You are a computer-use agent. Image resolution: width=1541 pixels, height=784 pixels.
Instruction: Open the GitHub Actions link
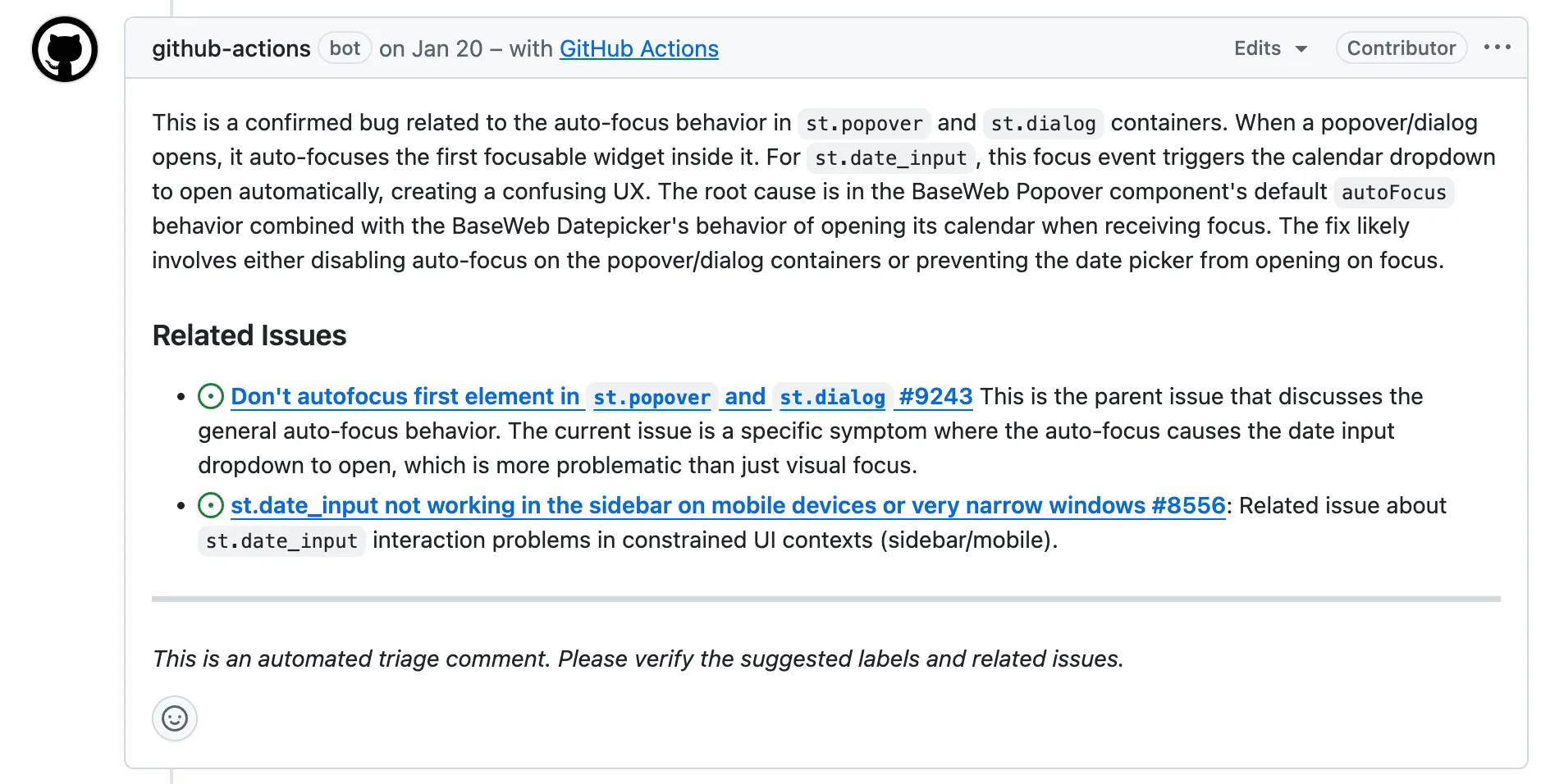click(x=638, y=48)
